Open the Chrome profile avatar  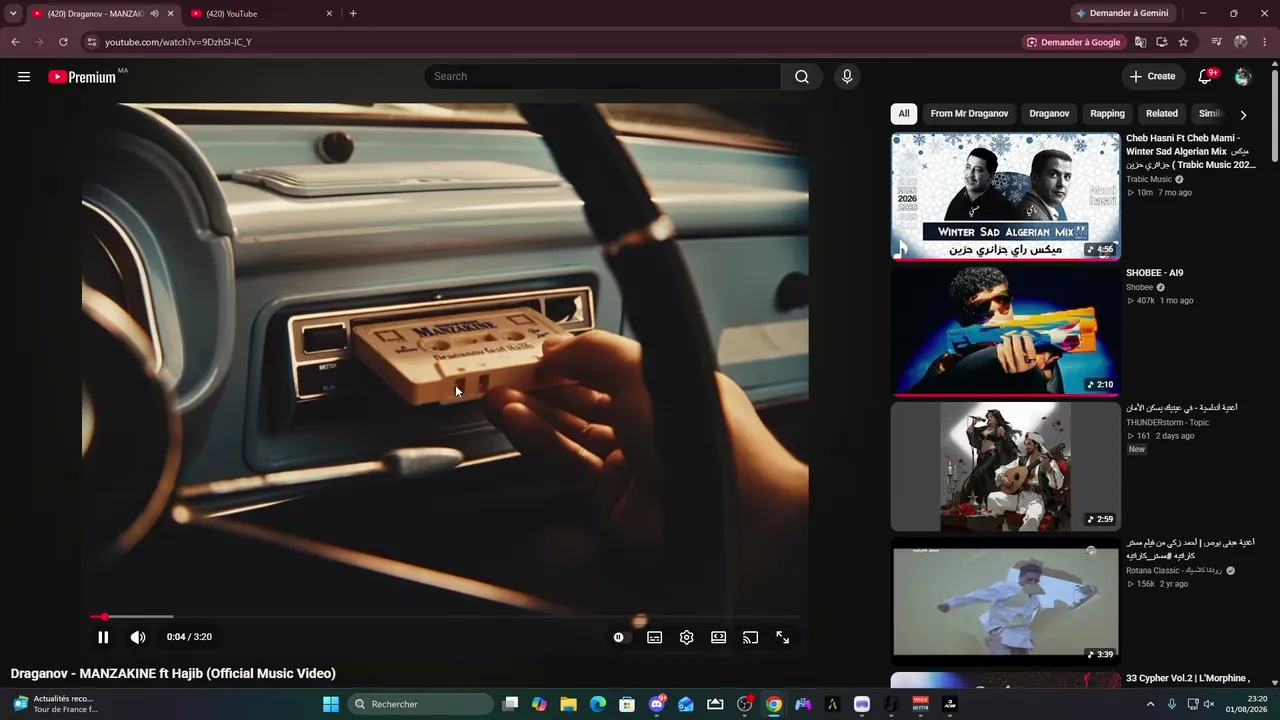pyautogui.click(x=1241, y=42)
